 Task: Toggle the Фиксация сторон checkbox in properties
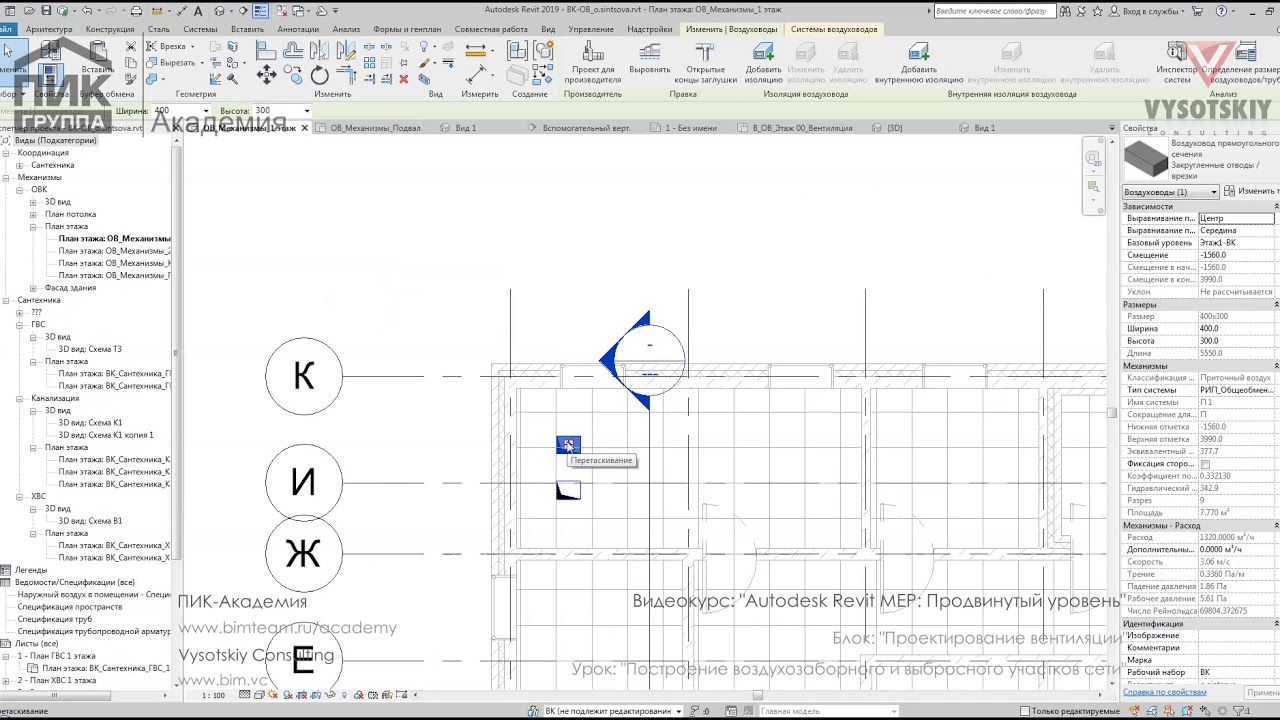pos(1205,464)
